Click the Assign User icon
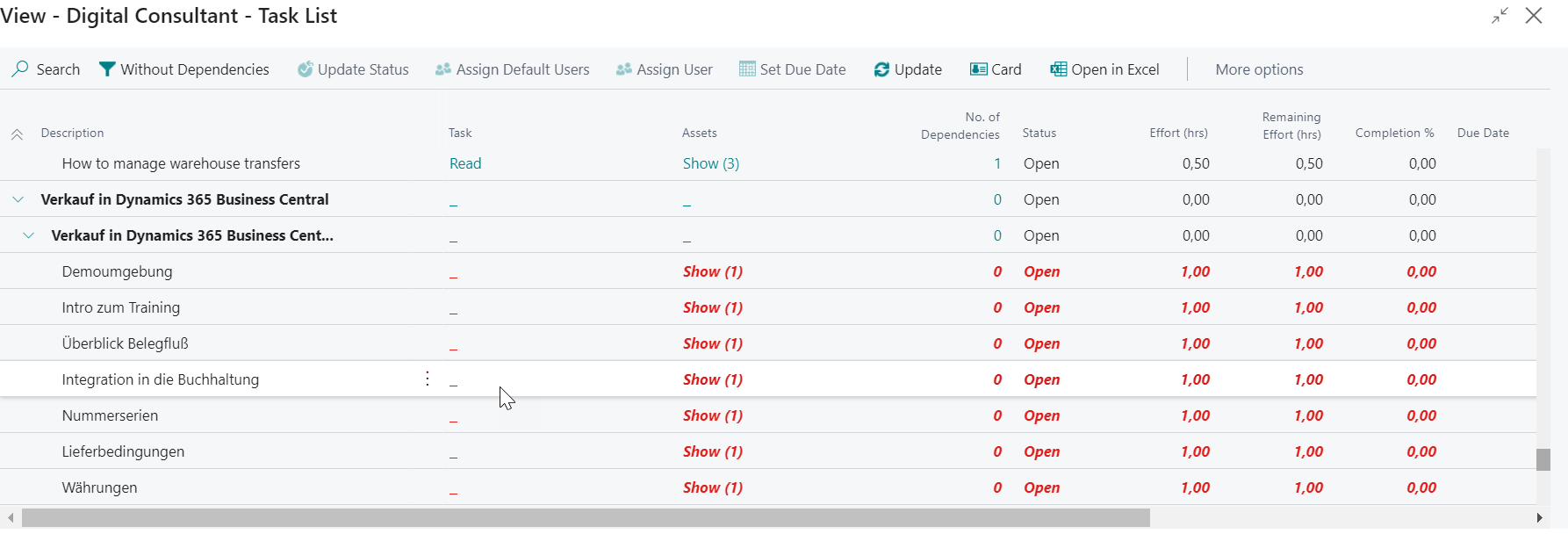The image size is (1568, 534). pos(624,69)
